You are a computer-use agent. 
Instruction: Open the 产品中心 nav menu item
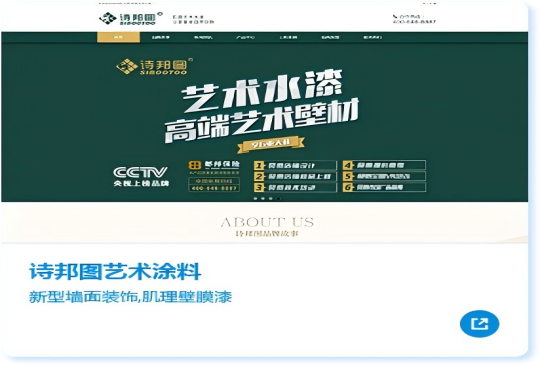click(246, 37)
